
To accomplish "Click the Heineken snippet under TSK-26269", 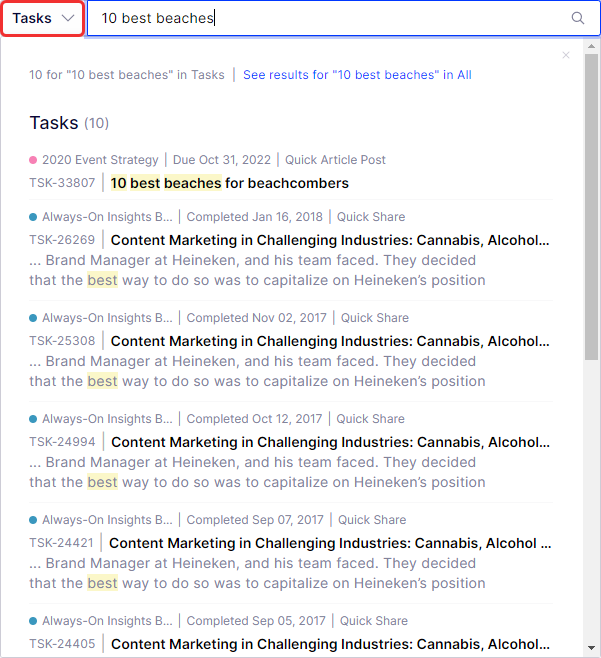I will click(257, 271).
